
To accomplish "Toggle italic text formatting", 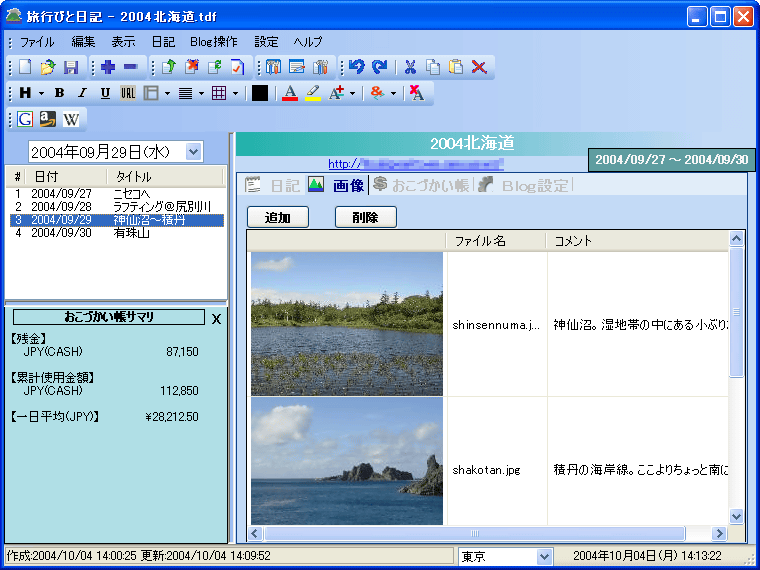I will (x=82, y=93).
